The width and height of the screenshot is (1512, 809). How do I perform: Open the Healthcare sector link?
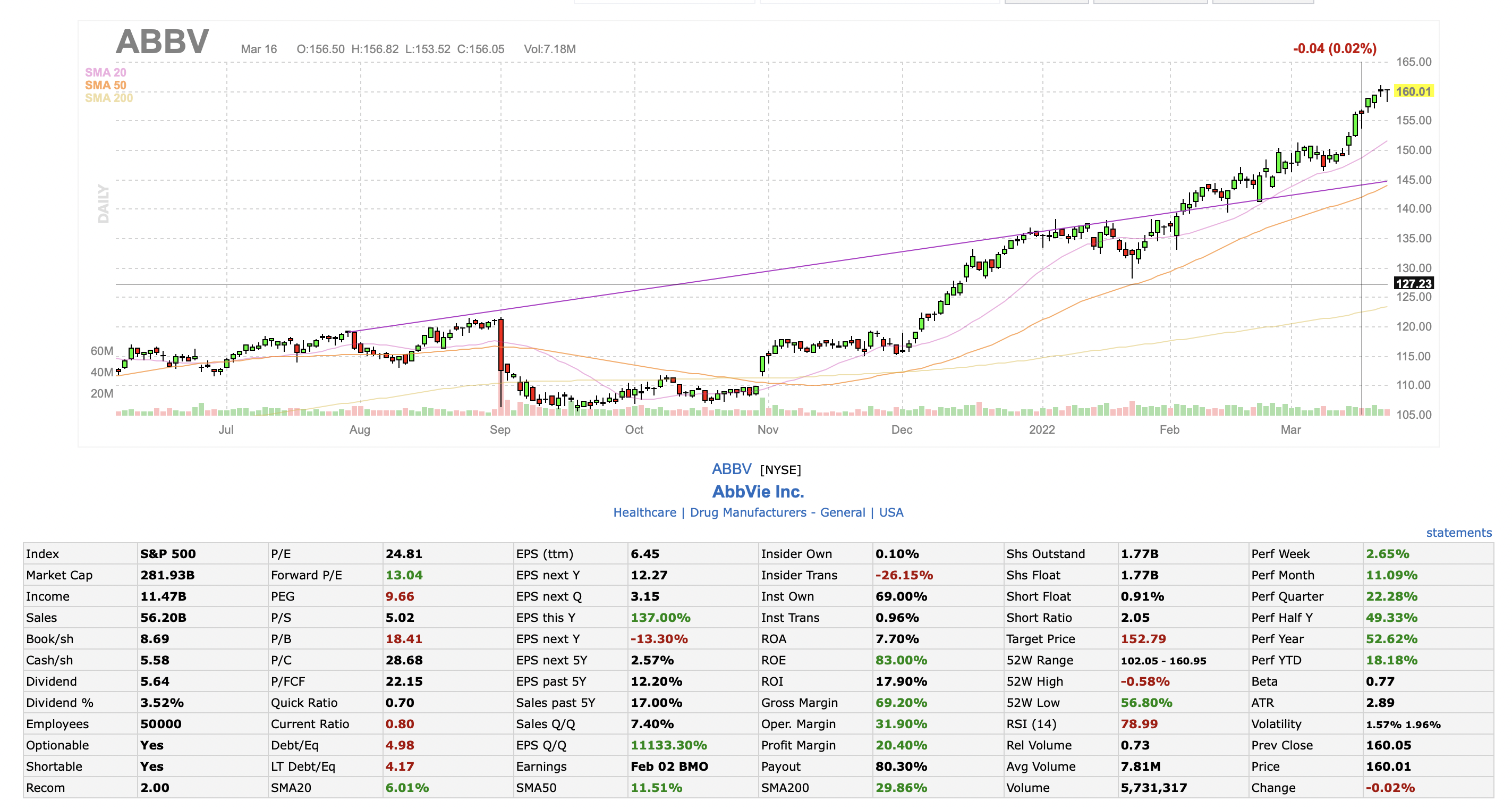coord(644,512)
